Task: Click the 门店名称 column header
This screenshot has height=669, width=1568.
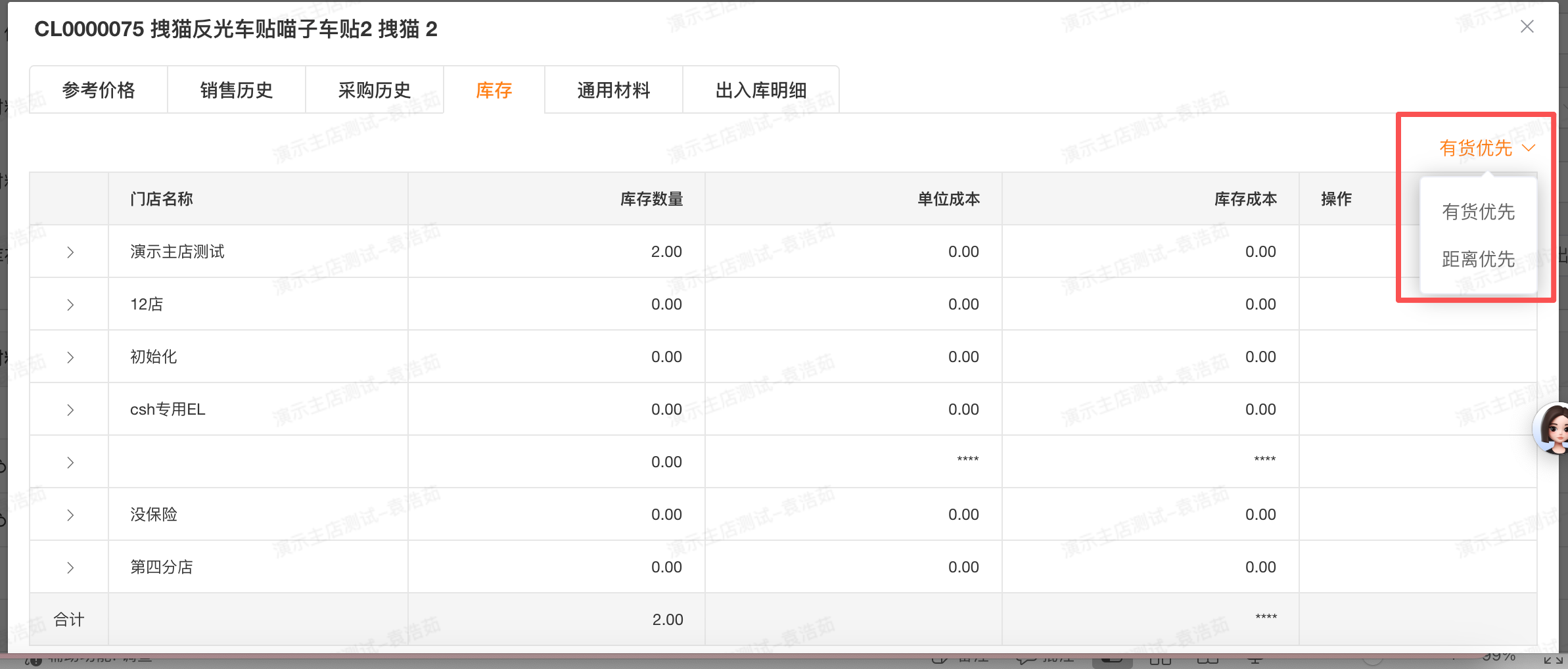Action: [x=162, y=199]
